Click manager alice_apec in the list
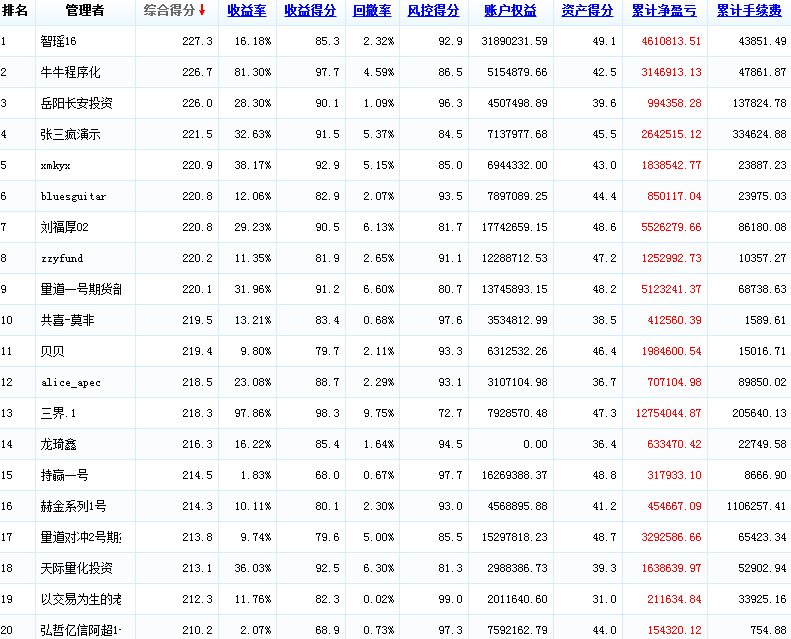 click(70, 383)
